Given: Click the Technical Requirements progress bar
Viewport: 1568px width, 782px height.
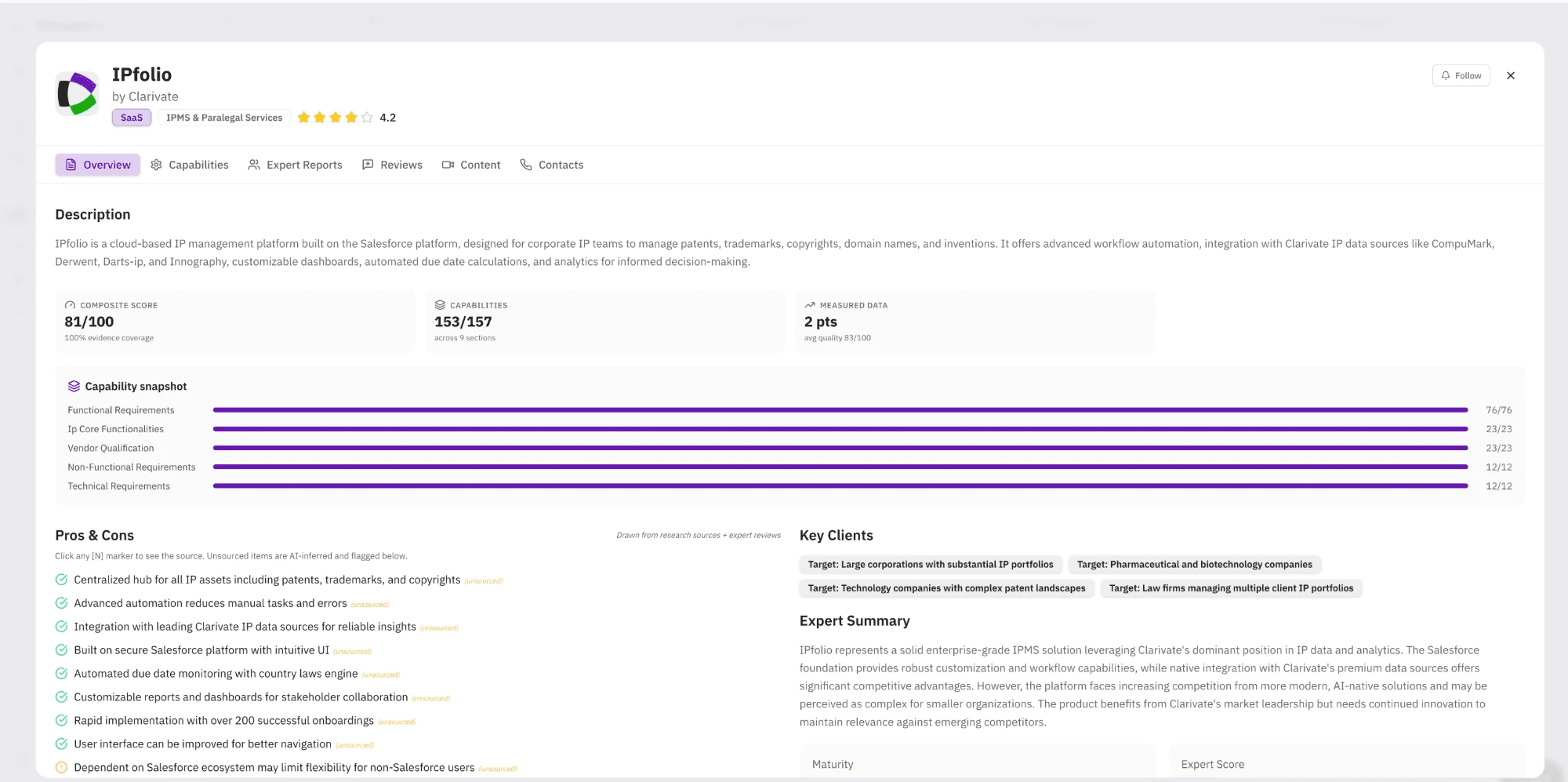Looking at the screenshot, I should click(840, 486).
